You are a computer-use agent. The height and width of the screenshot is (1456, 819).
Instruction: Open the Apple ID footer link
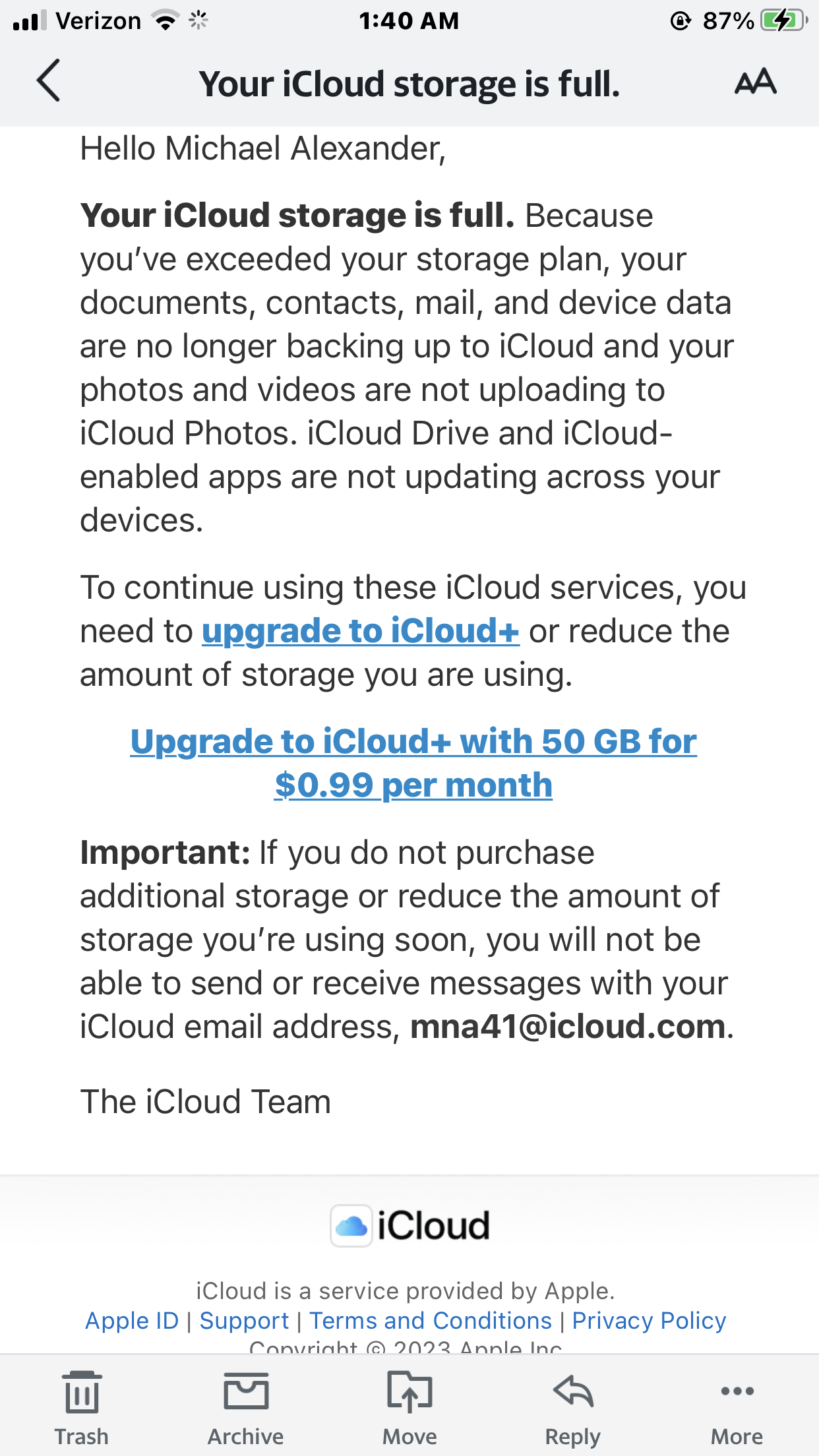pyautogui.click(x=132, y=1321)
